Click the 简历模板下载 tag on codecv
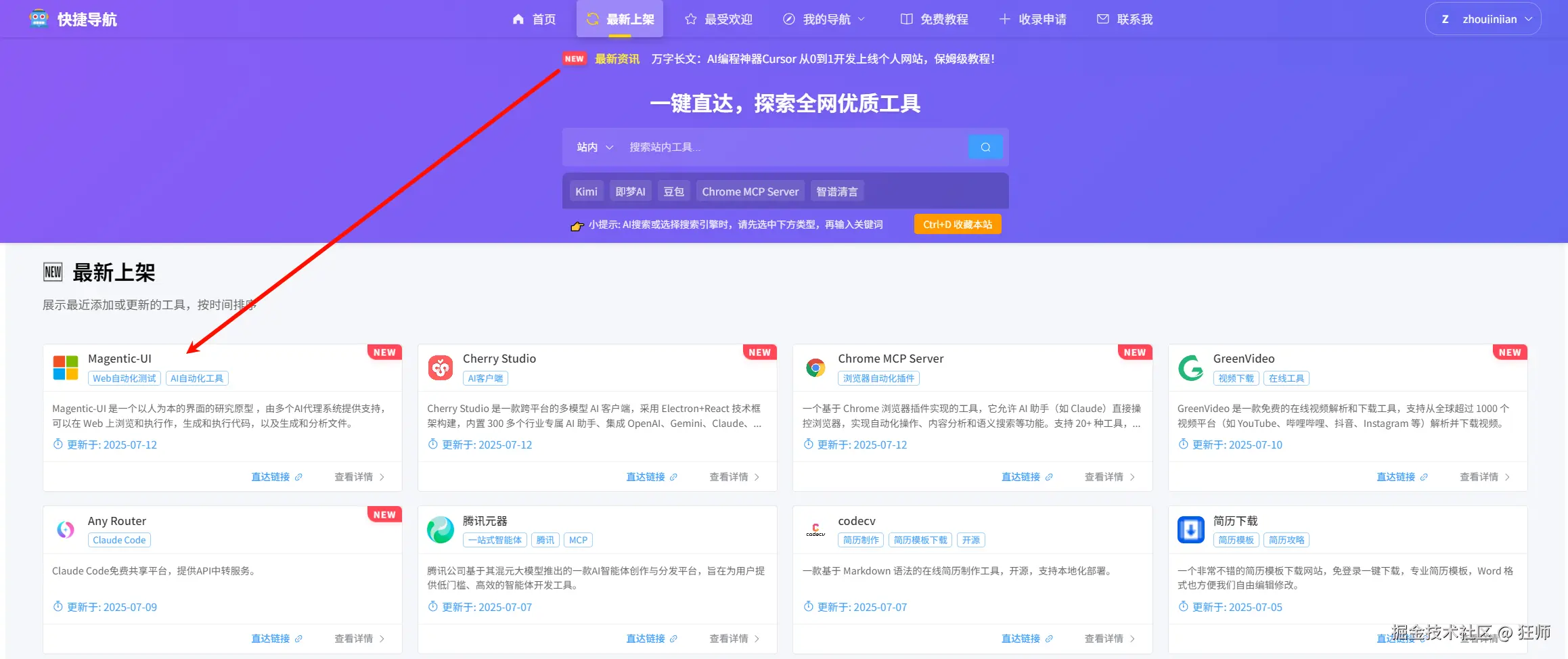The height and width of the screenshot is (659, 1568). coord(920,540)
